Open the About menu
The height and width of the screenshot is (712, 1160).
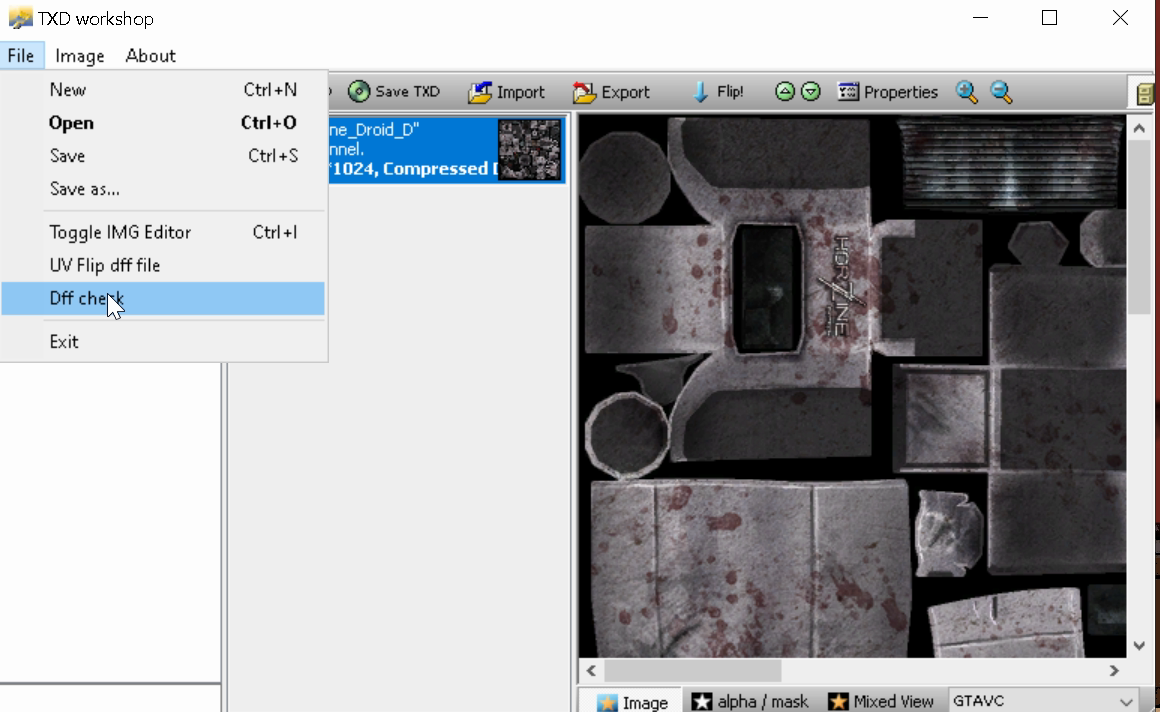pos(151,56)
